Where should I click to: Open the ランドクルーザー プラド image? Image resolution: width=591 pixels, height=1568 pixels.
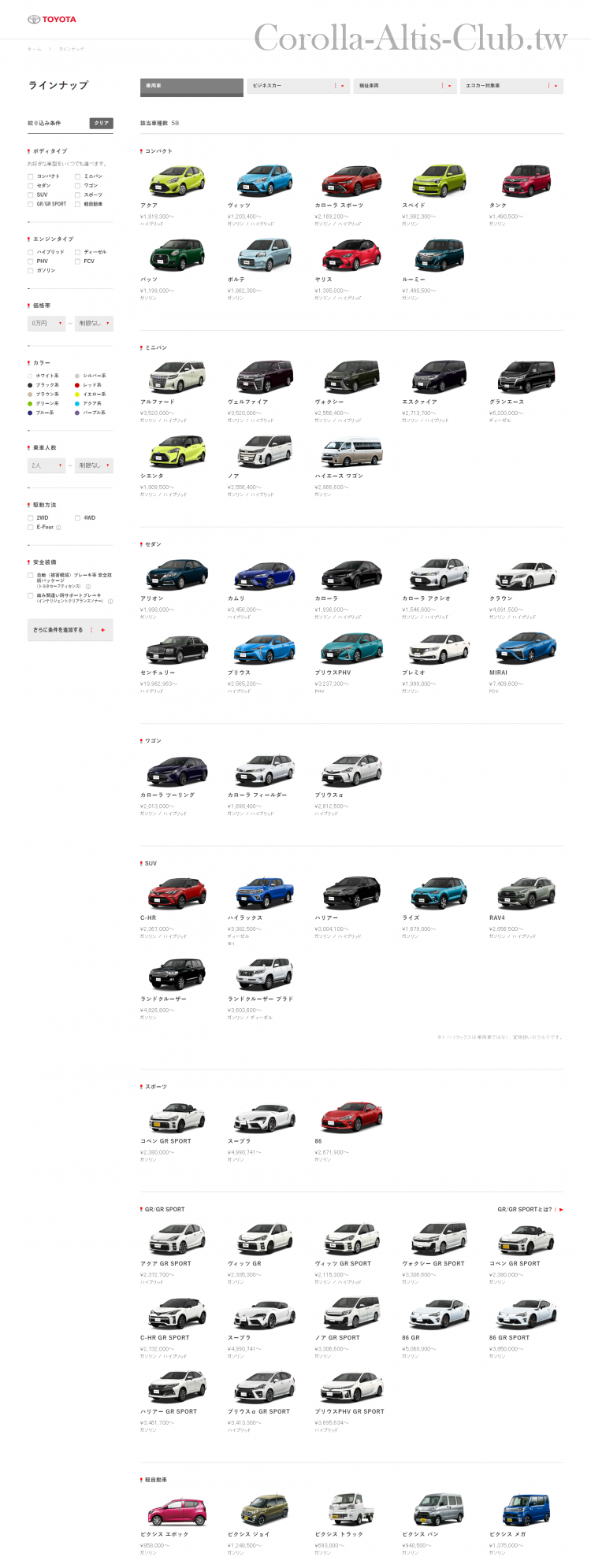(265, 974)
